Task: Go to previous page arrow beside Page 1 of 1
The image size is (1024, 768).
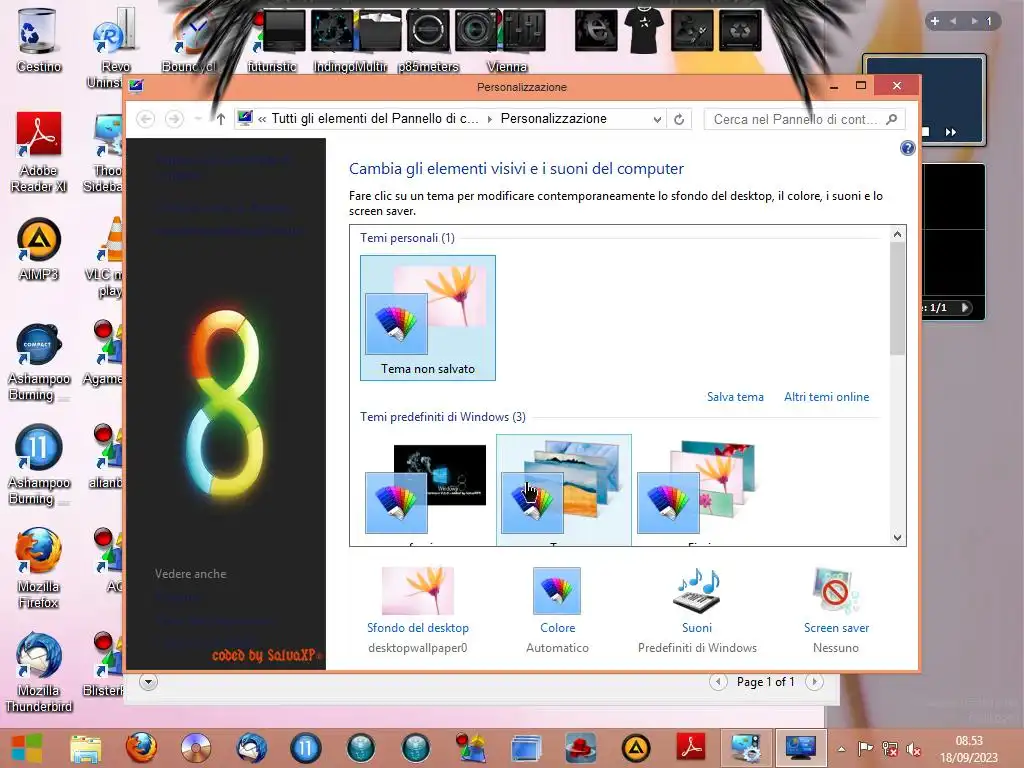Action: pyautogui.click(x=718, y=682)
